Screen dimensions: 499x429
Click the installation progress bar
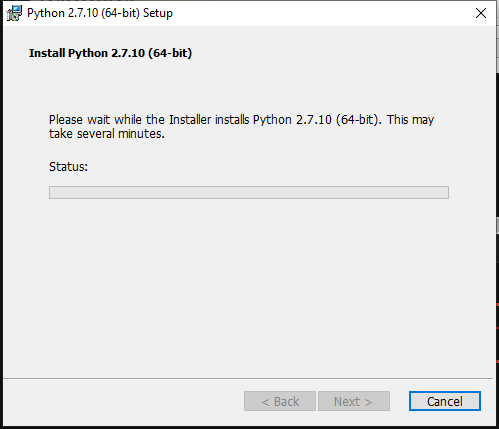pyautogui.click(x=249, y=192)
